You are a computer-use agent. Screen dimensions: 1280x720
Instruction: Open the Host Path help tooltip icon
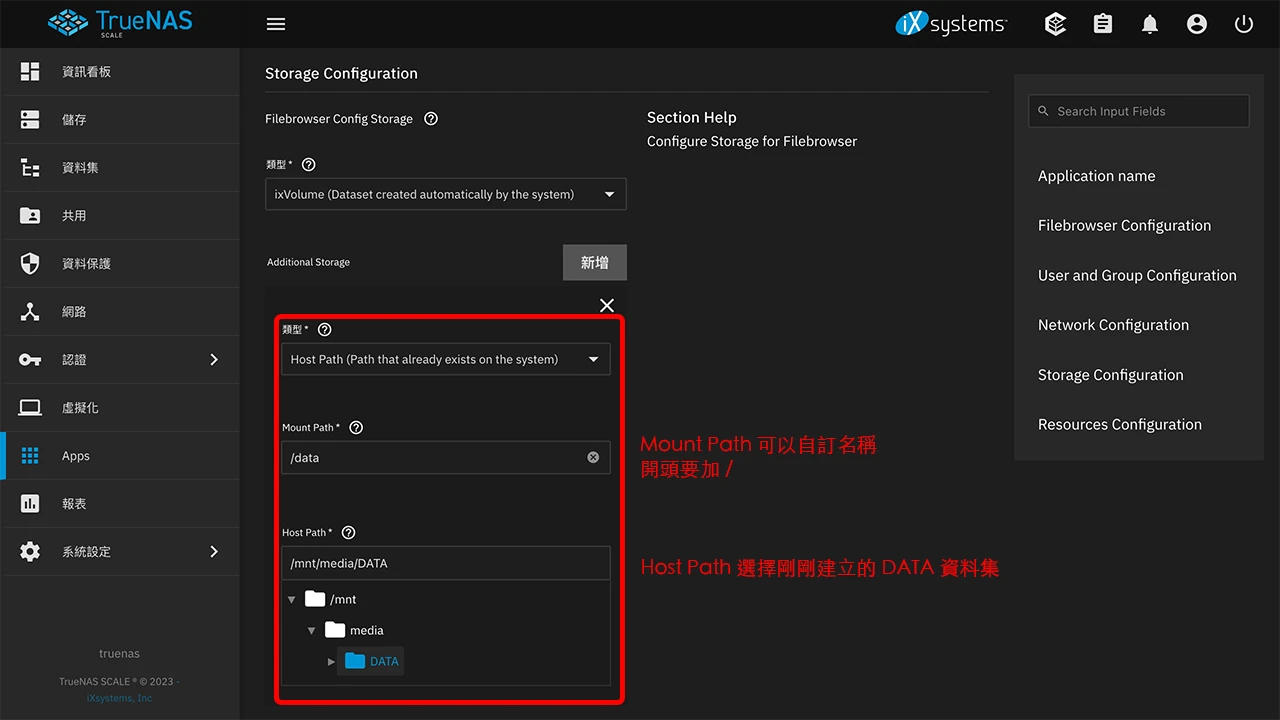tap(348, 532)
